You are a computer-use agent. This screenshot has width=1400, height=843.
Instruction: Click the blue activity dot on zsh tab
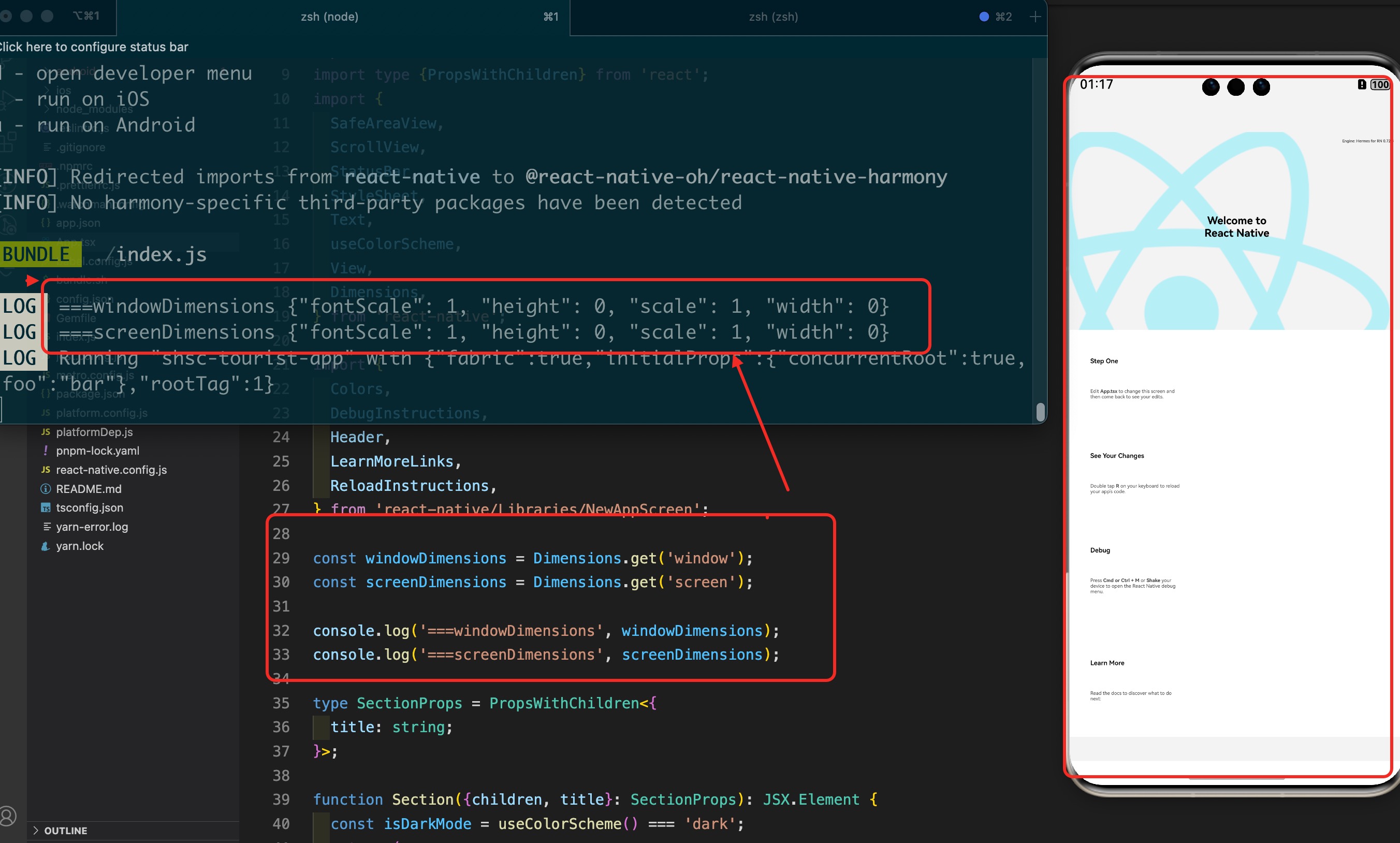[984, 17]
